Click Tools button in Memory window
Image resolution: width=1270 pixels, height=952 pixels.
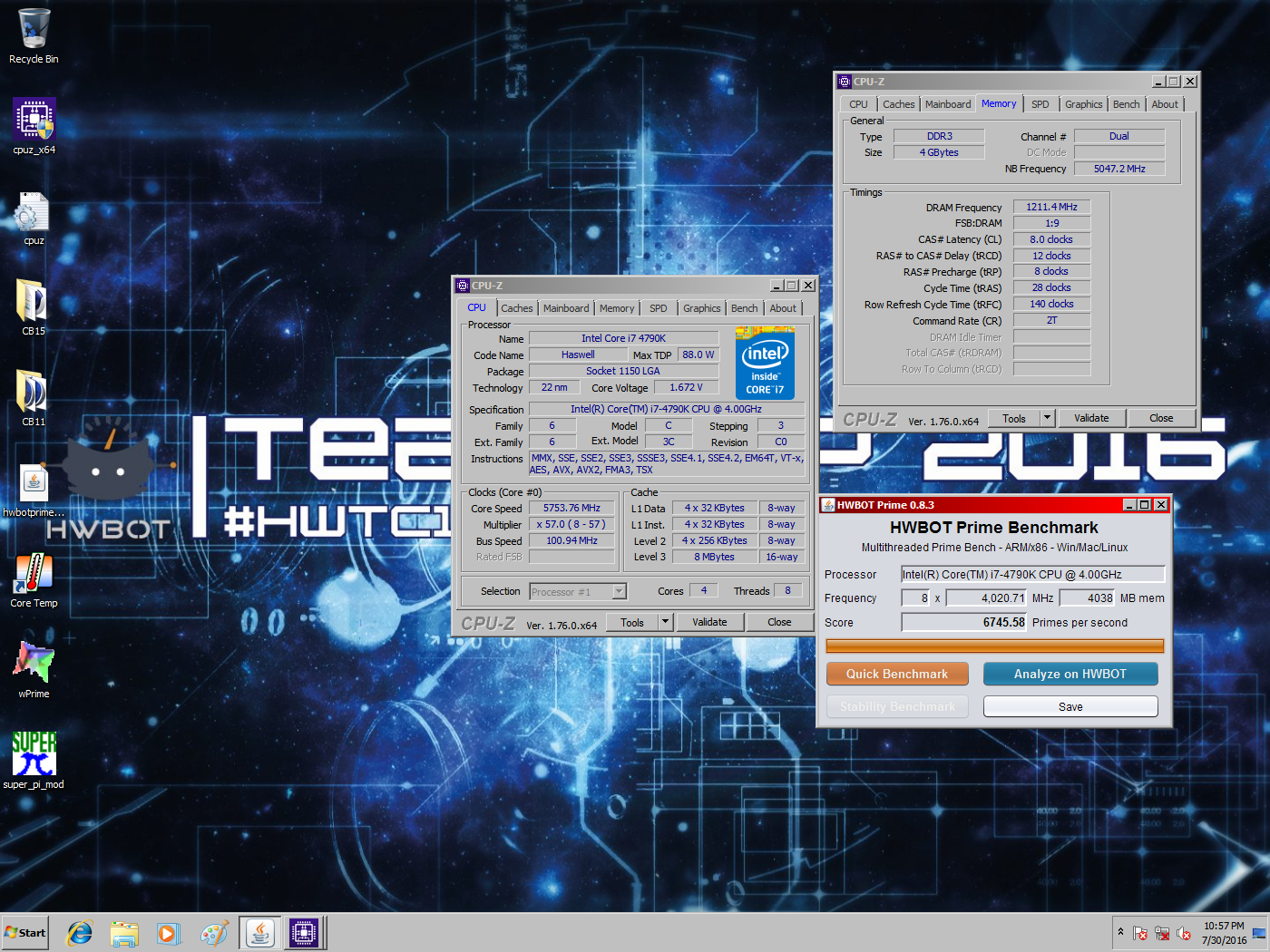(1014, 418)
